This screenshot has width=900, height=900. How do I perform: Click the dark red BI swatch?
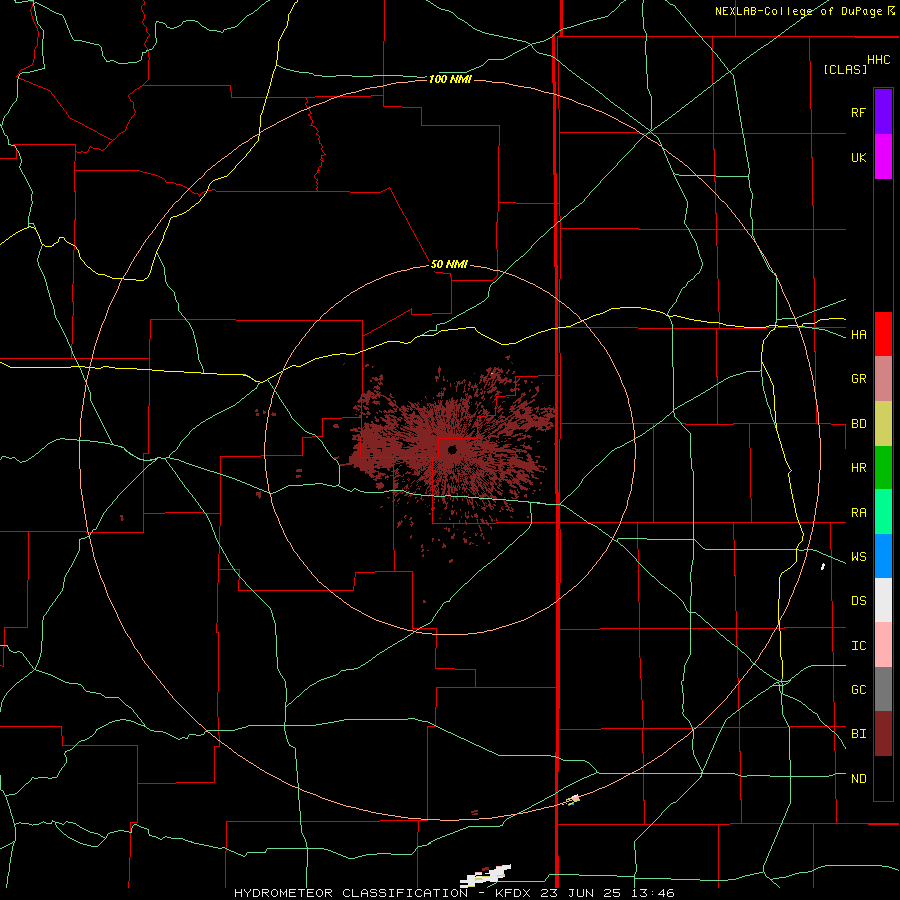tap(883, 734)
